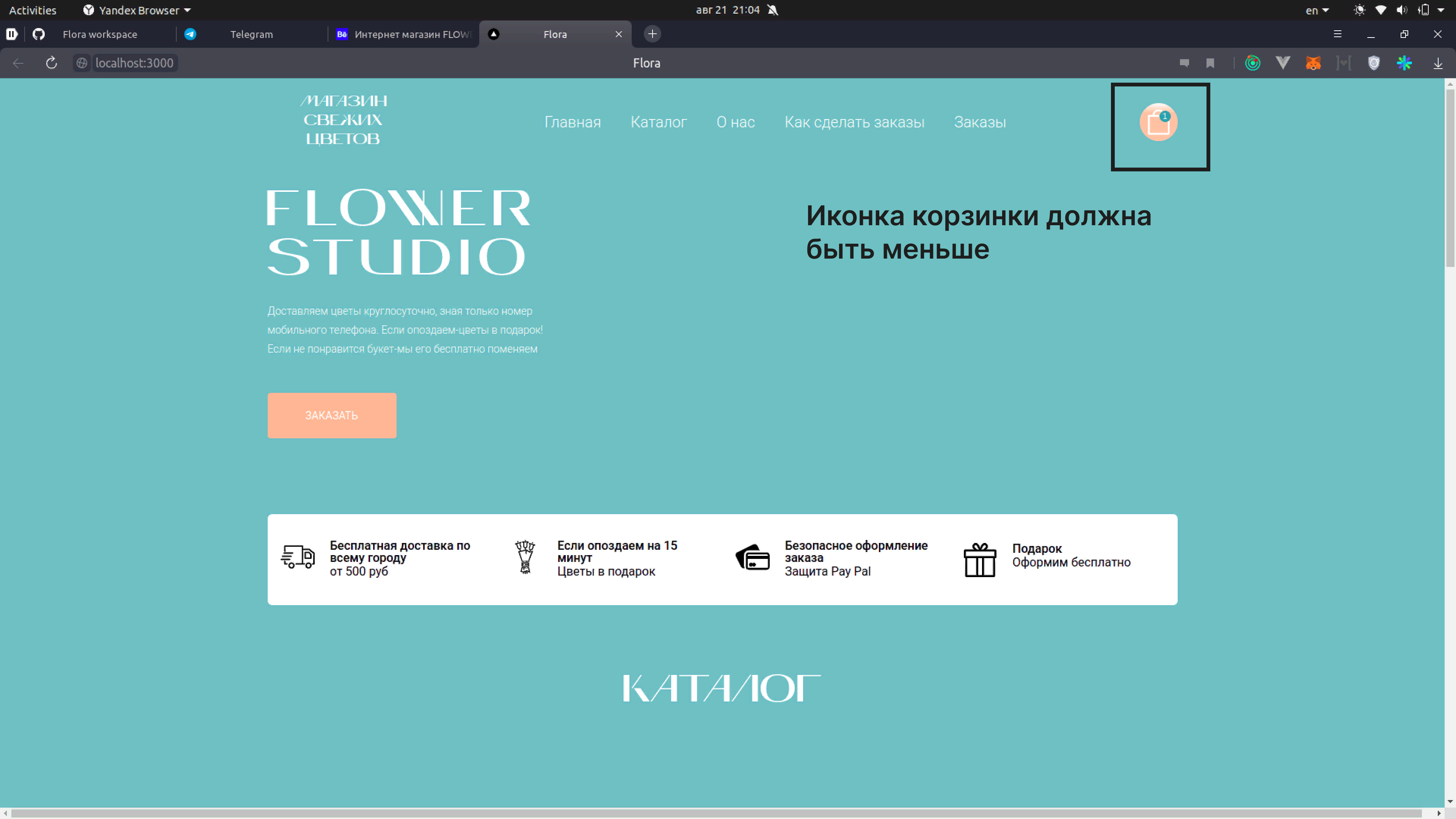Click the credit card payment icon
The width and height of the screenshot is (1456, 819).
click(752, 557)
